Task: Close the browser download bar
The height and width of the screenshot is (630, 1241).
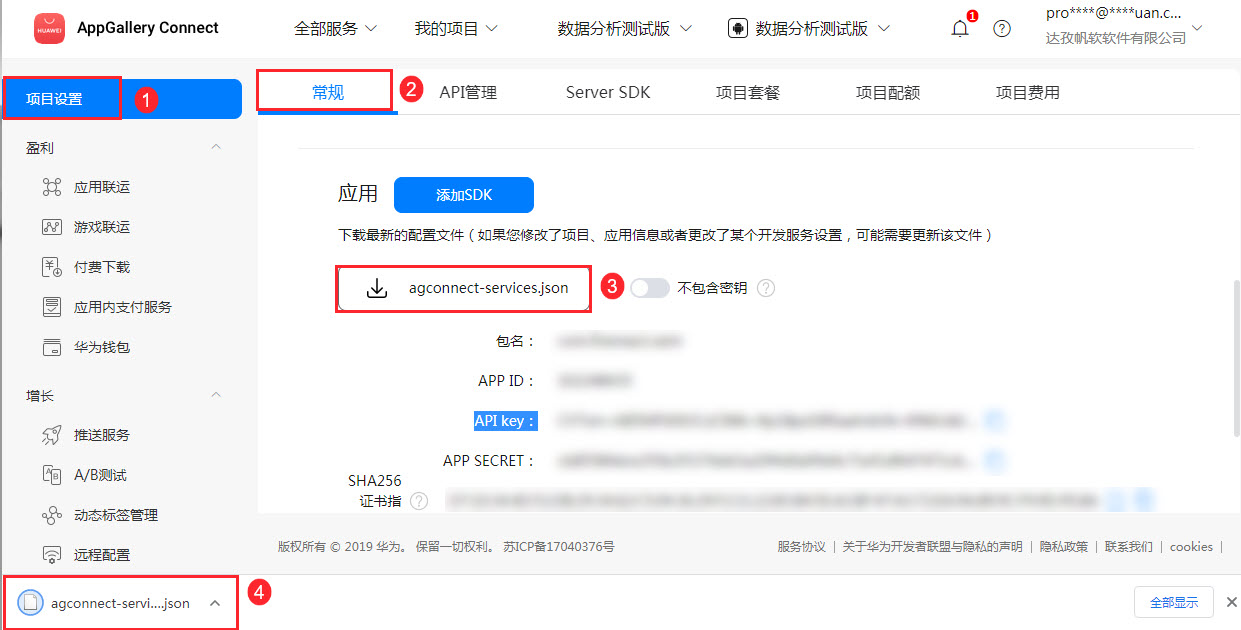Action: 1231,602
